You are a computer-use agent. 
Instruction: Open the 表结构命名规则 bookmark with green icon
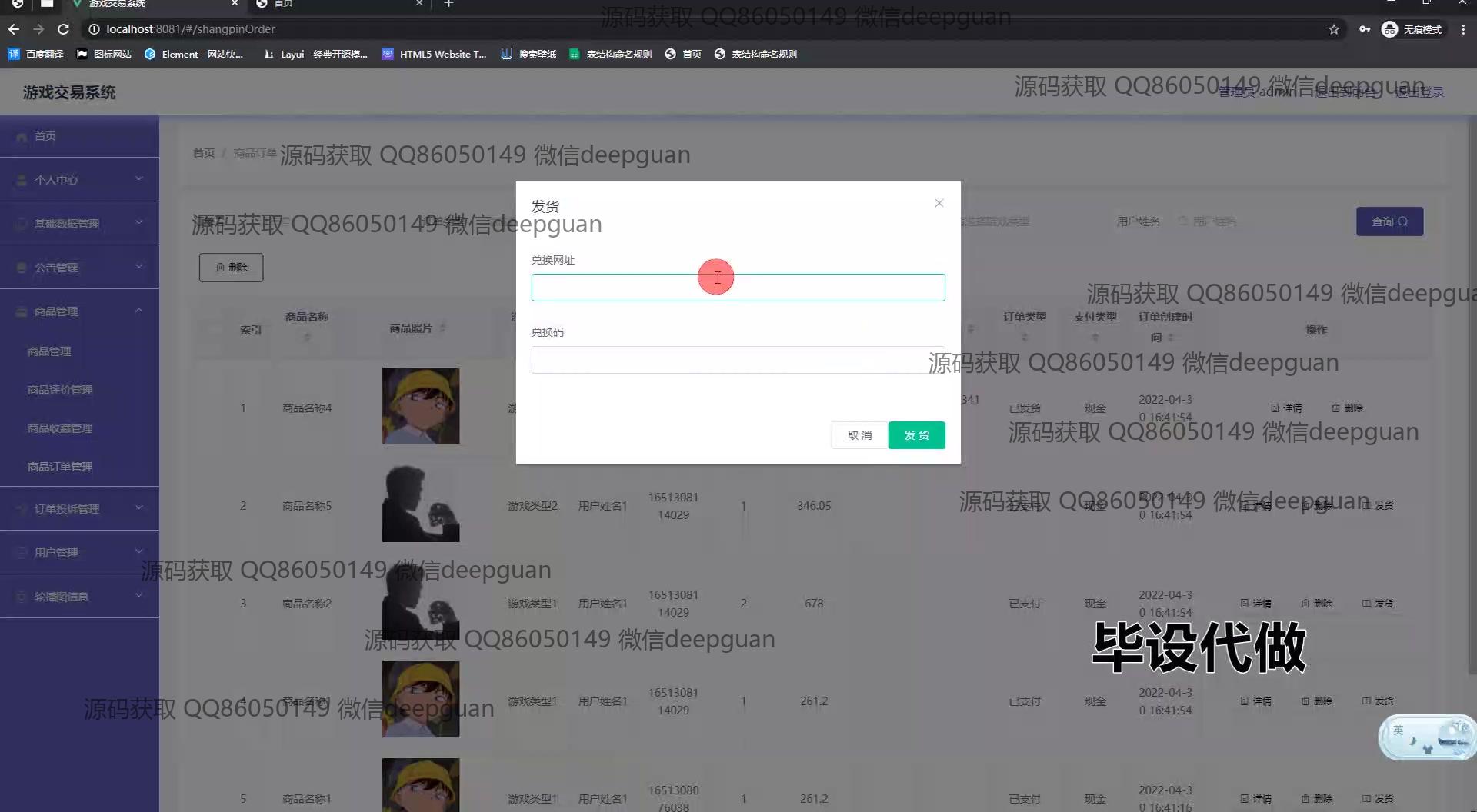[x=610, y=54]
